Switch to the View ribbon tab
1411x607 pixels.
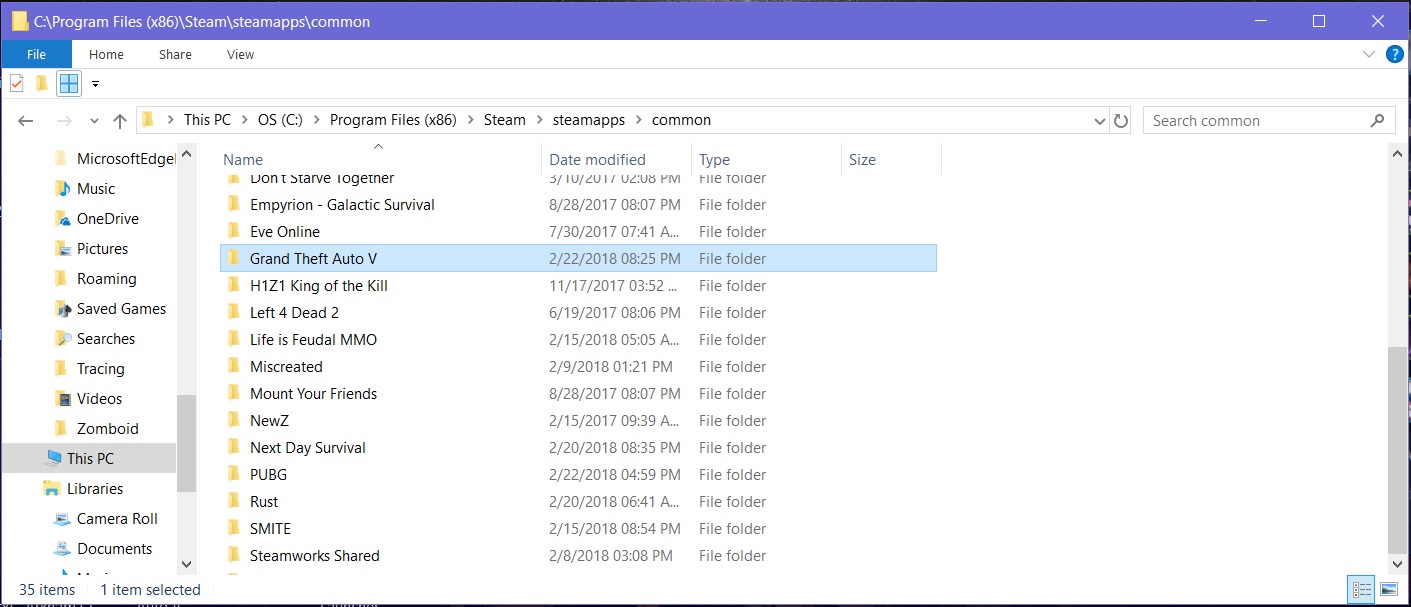click(239, 54)
